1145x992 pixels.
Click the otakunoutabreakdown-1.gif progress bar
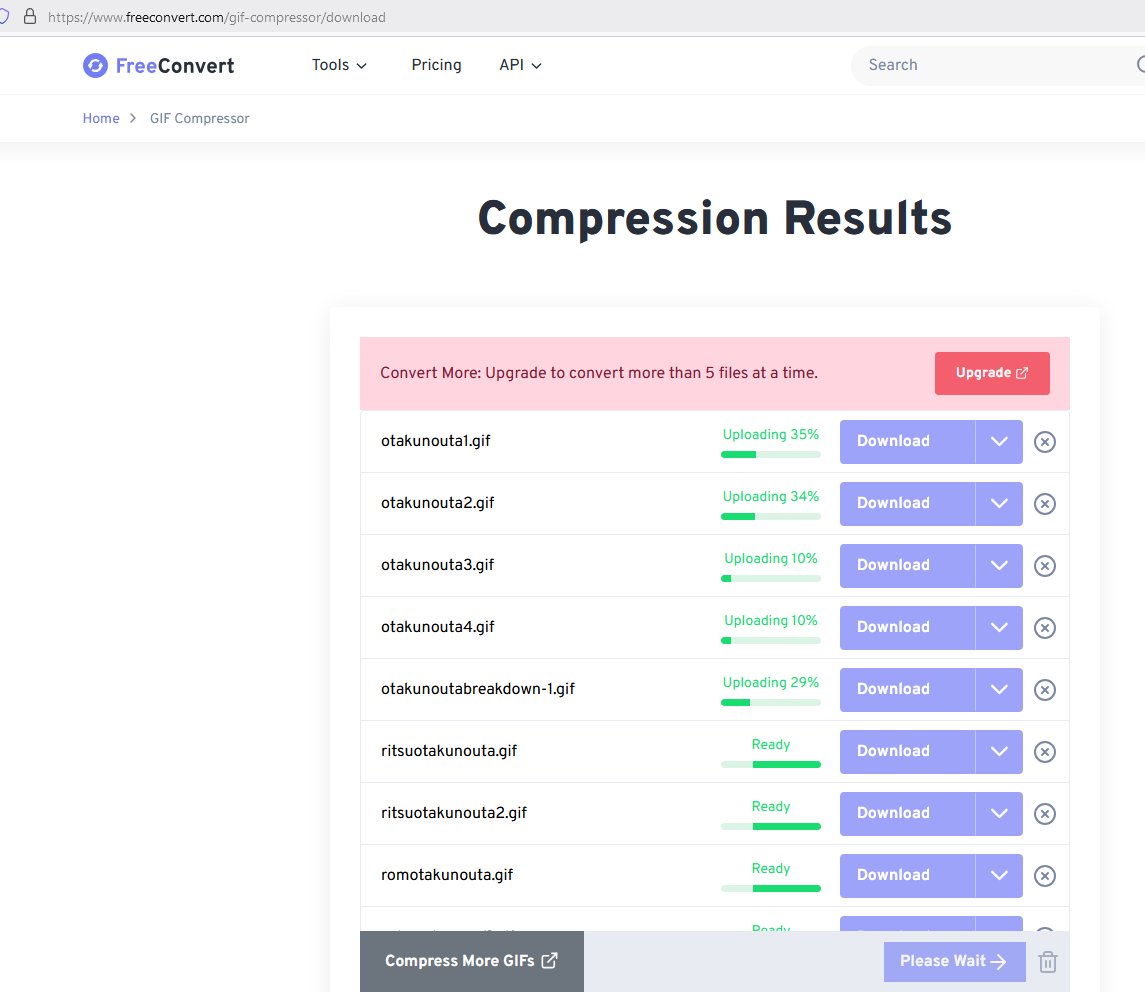770,703
